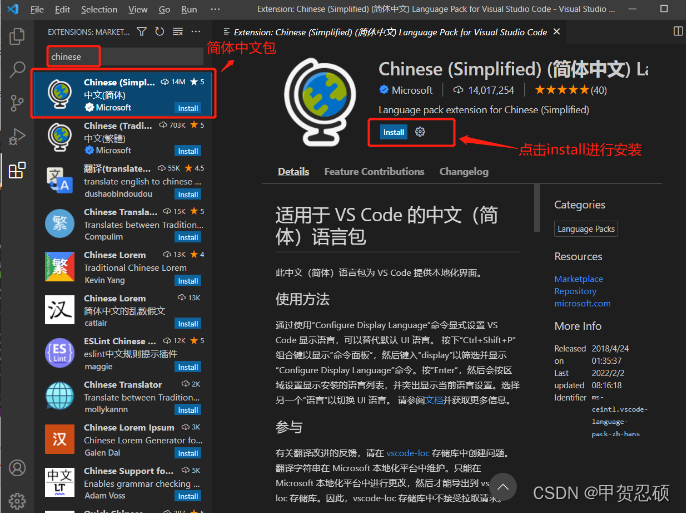Click the Microsoft publisher name in header
The width and height of the screenshot is (686, 513).
(412, 90)
